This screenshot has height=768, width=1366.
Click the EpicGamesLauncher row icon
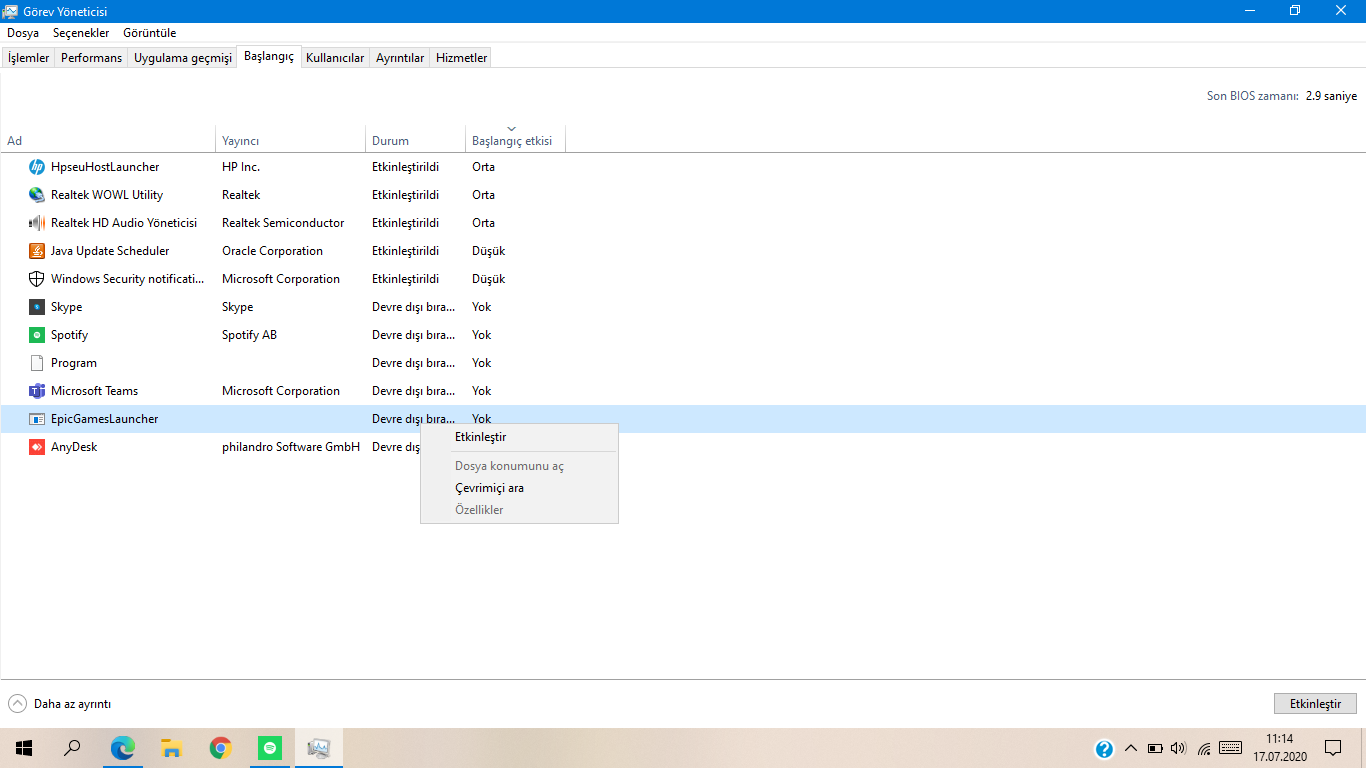(37, 419)
